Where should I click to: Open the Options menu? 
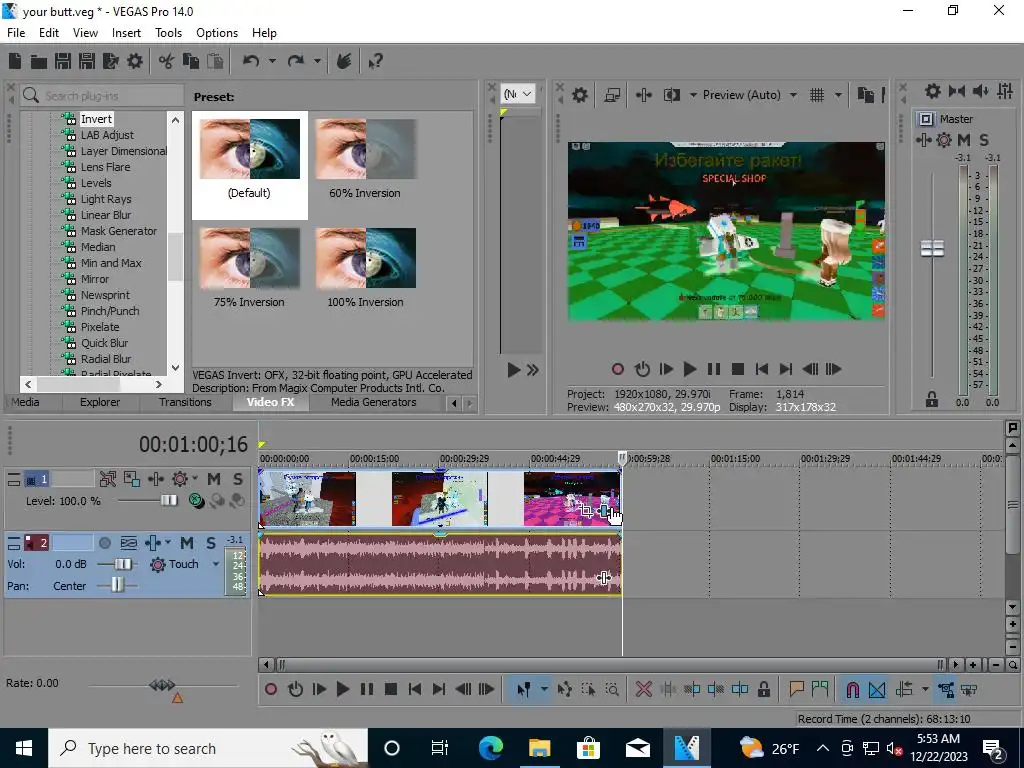coord(217,33)
